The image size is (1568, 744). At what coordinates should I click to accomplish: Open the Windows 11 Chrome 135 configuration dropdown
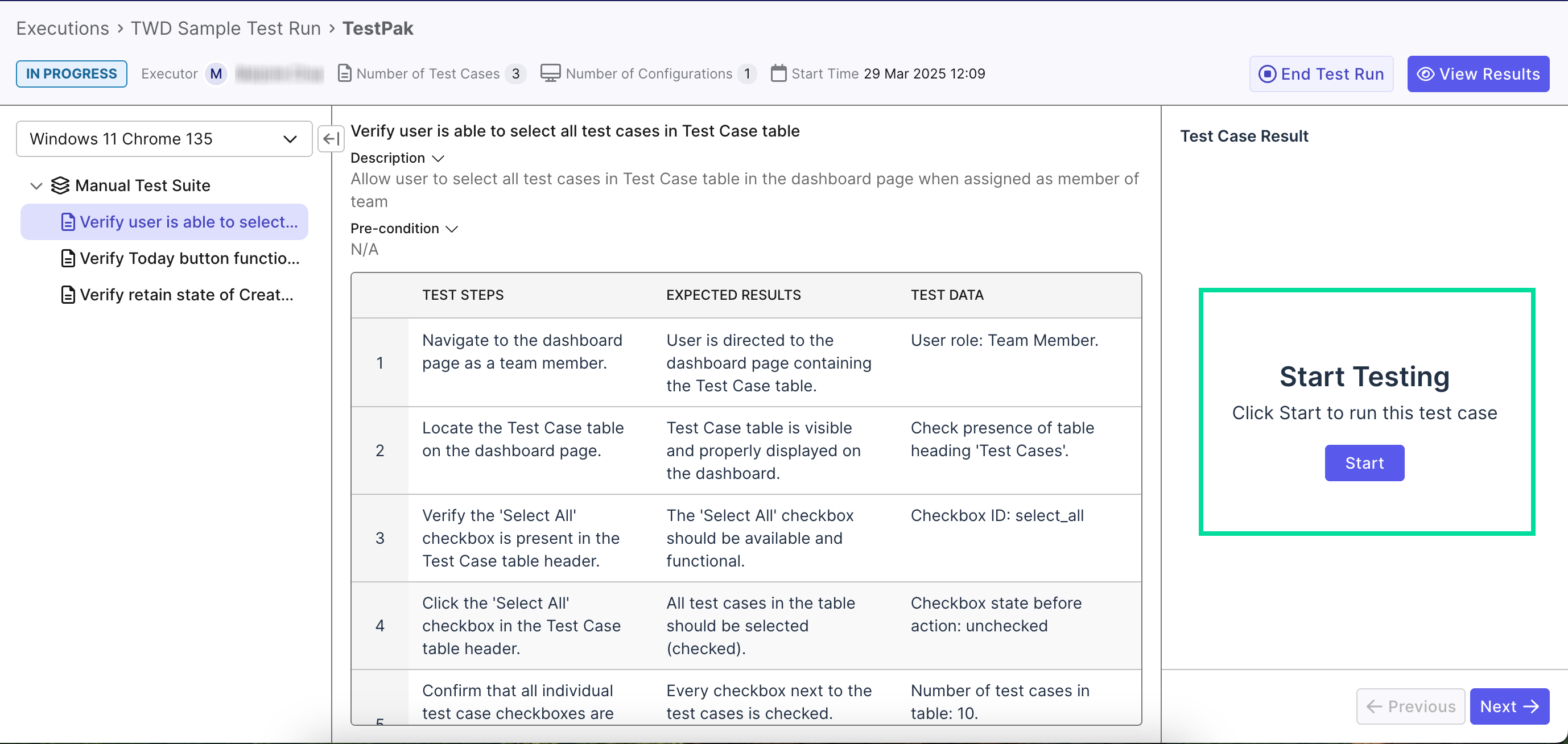164,139
